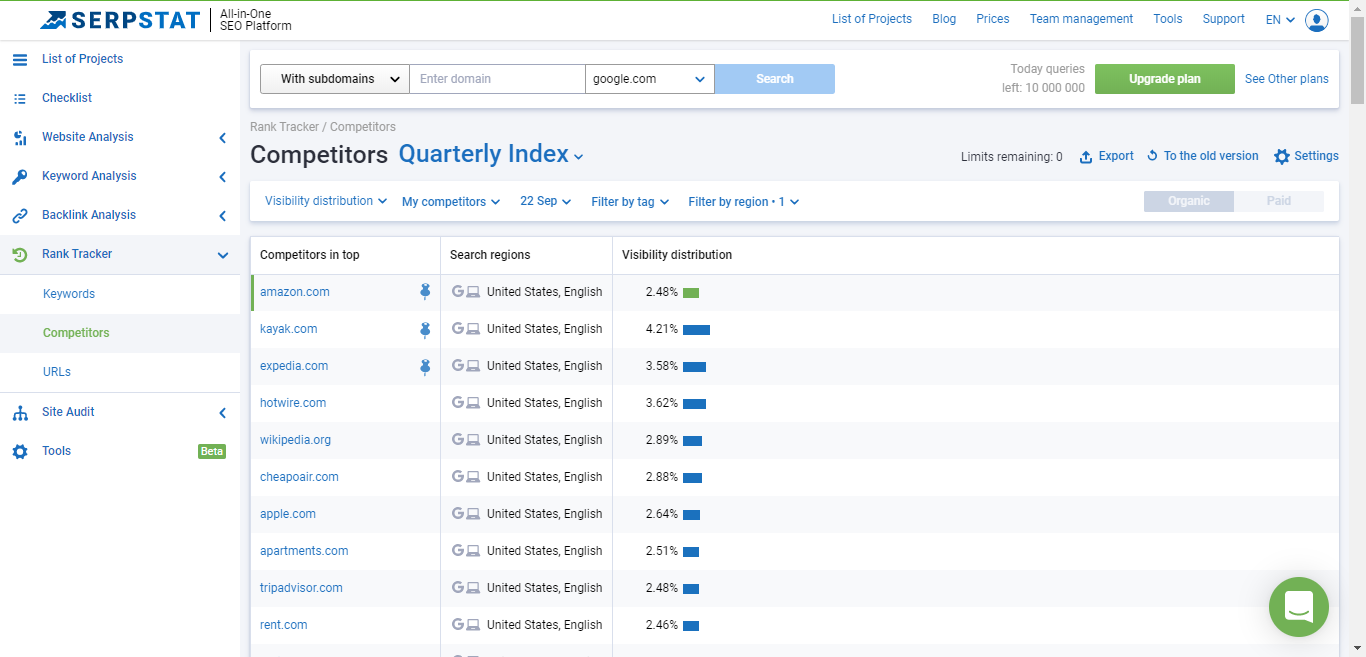
Task: Click the desktop icon in apple.com row
Action: [x=473, y=514]
